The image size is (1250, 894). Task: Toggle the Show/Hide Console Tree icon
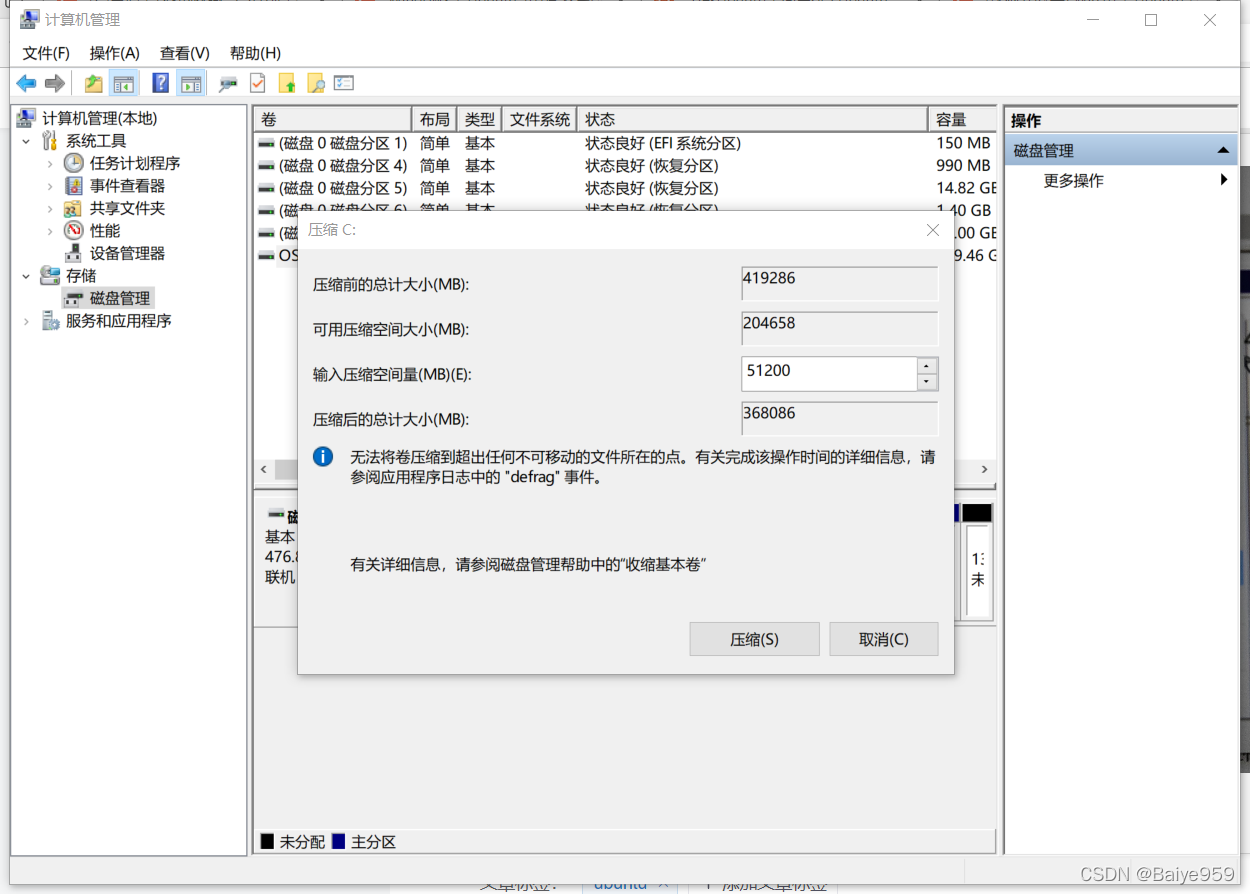[123, 84]
